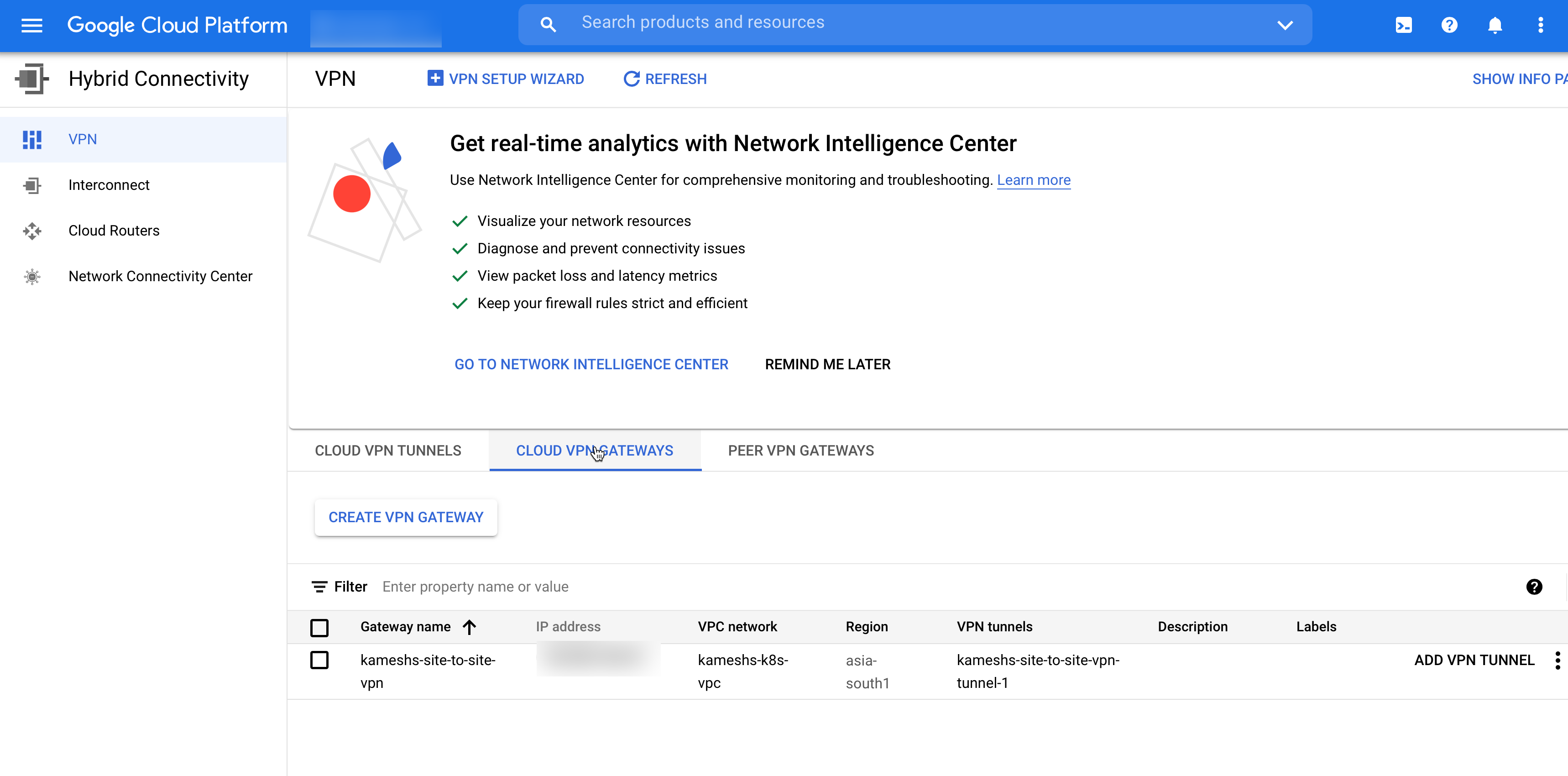Switch to Cloud VPN Gateways tab

coord(595,451)
